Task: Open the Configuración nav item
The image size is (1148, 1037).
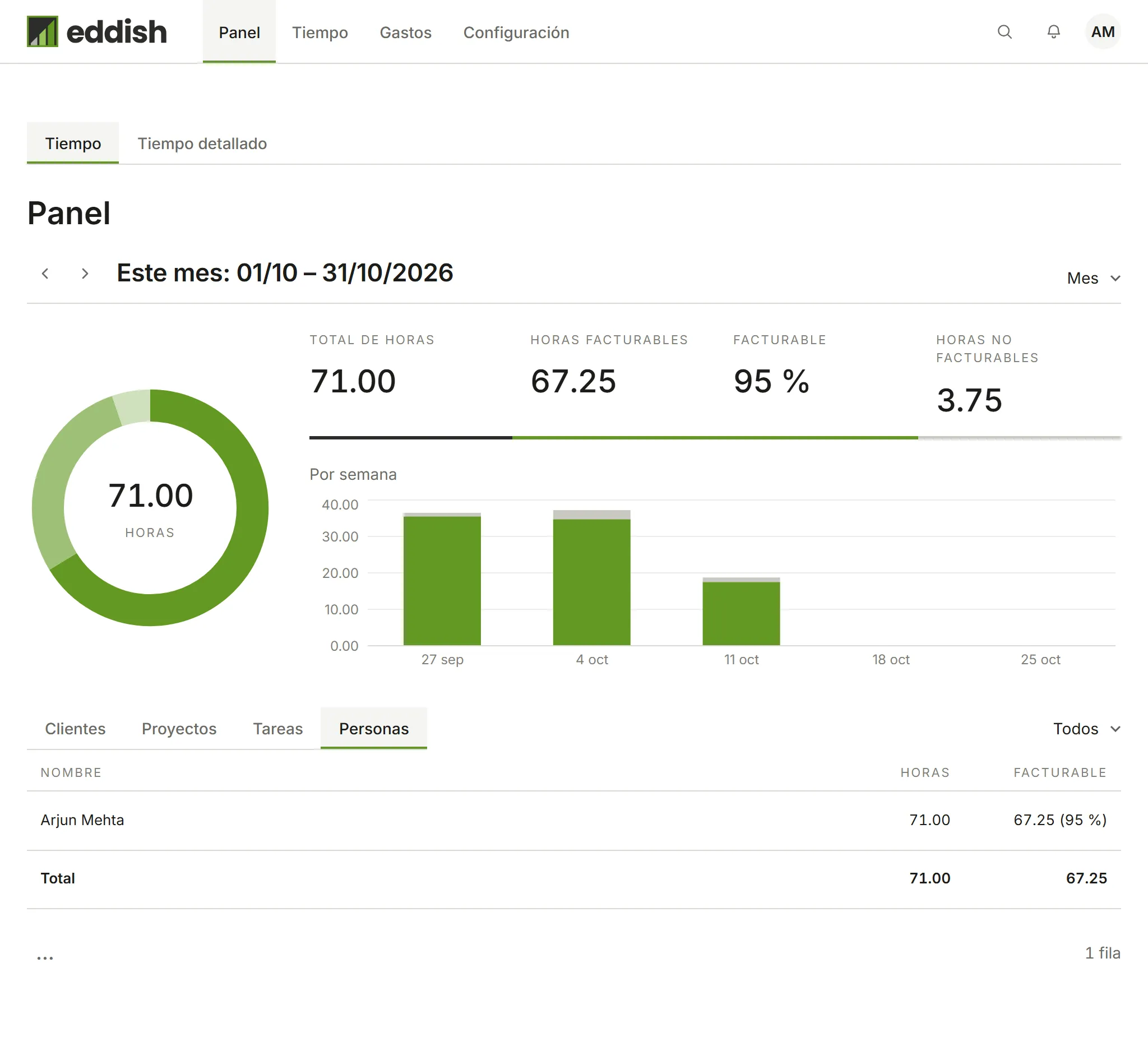Action: [x=516, y=33]
